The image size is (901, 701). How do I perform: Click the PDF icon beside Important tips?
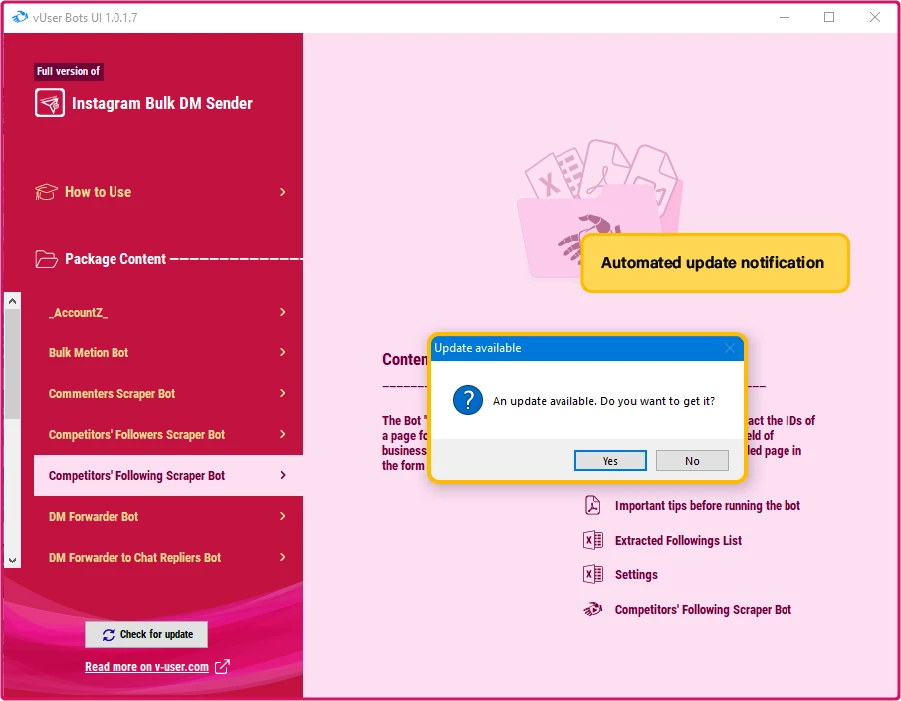click(x=592, y=506)
